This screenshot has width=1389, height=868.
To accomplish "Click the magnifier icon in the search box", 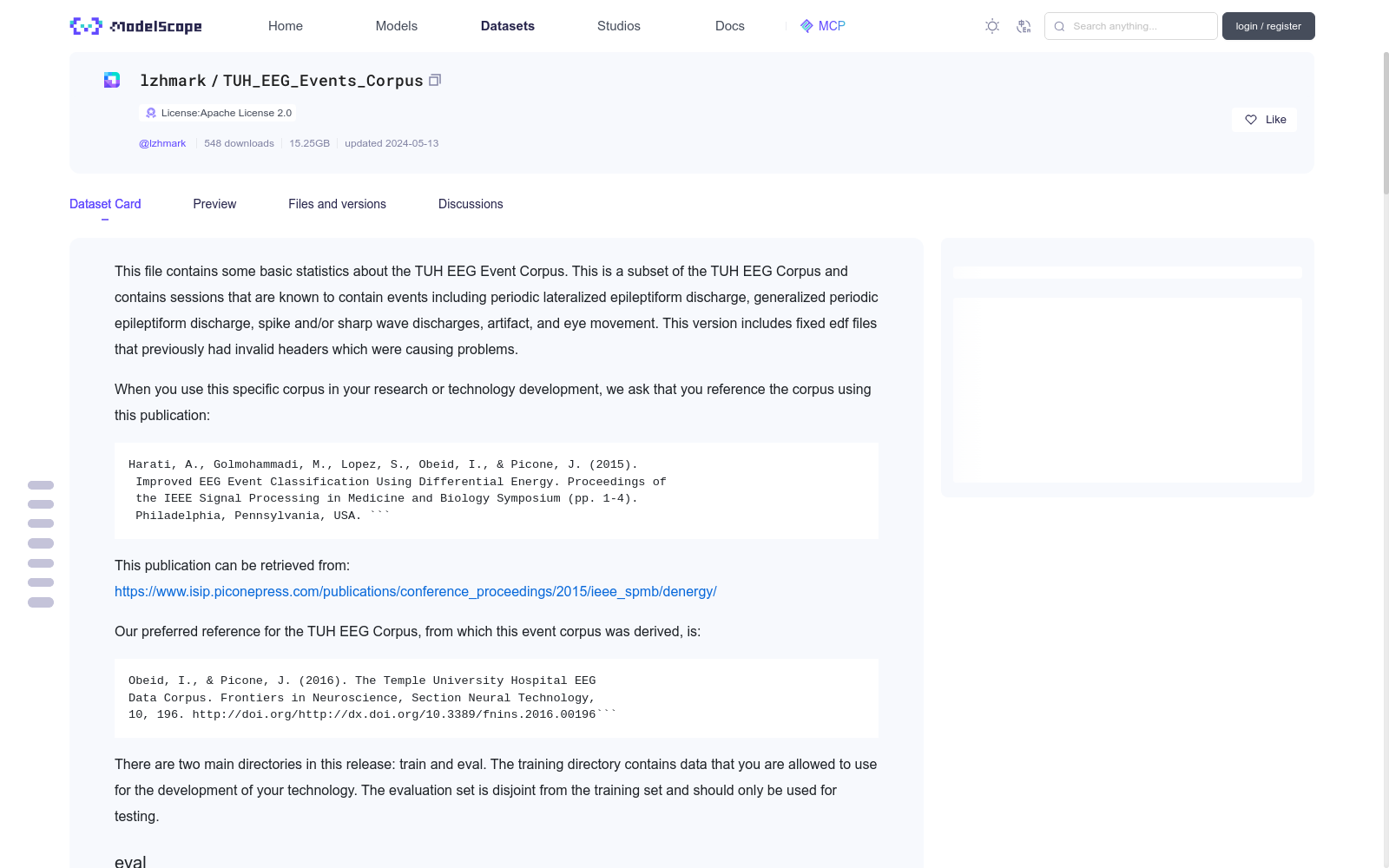I will pyautogui.click(x=1059, y=26).
